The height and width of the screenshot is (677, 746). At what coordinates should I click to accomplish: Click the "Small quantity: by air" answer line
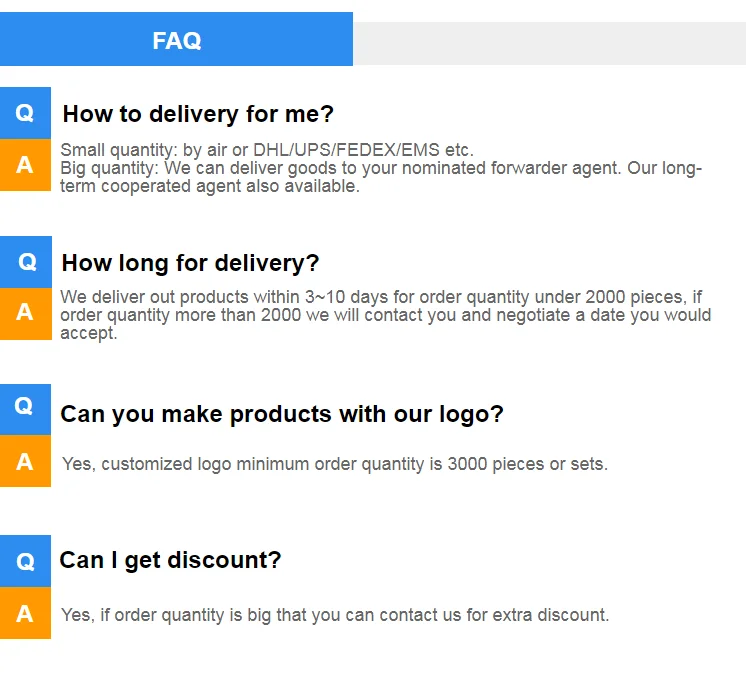(267, 151)
